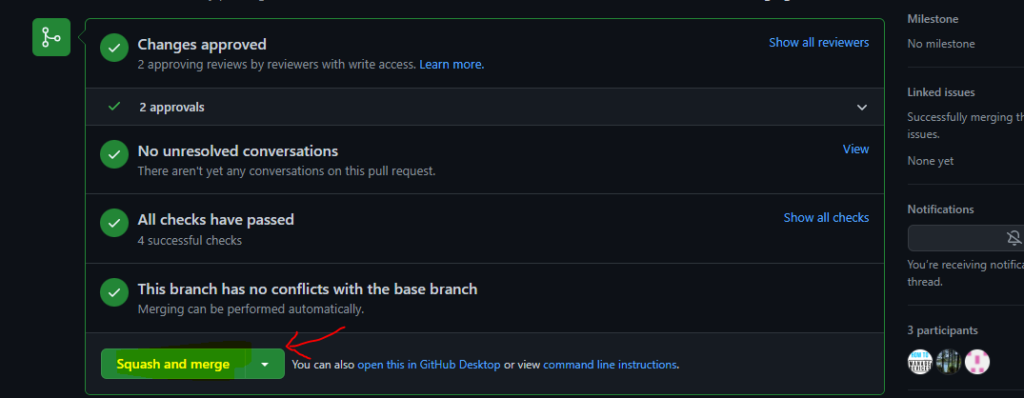Open the merge method dropdown arrow
The height and width of the screenshot is (398, 1024).
pyautogui.click(x=264, y=364)
